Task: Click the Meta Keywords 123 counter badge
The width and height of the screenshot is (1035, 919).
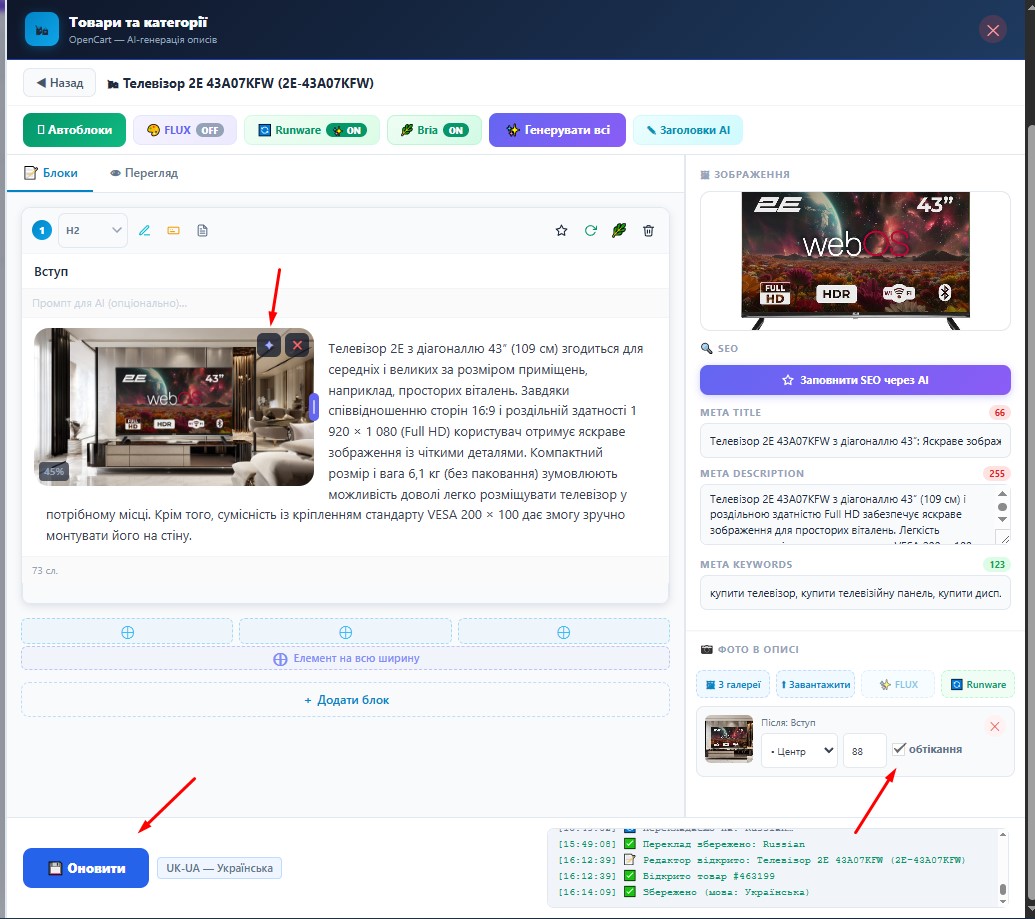Action: click(x=997, y=564)
